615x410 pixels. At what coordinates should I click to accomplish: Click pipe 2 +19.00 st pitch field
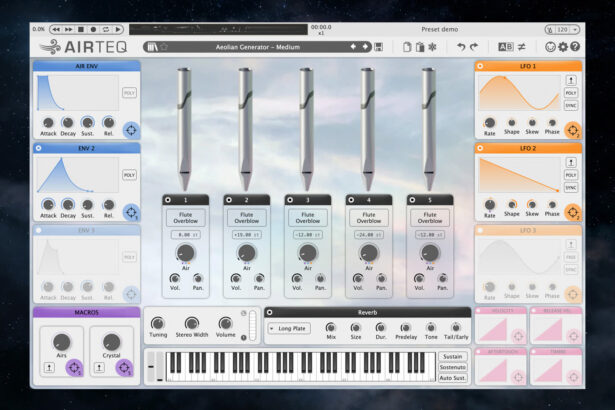(247, 235)
